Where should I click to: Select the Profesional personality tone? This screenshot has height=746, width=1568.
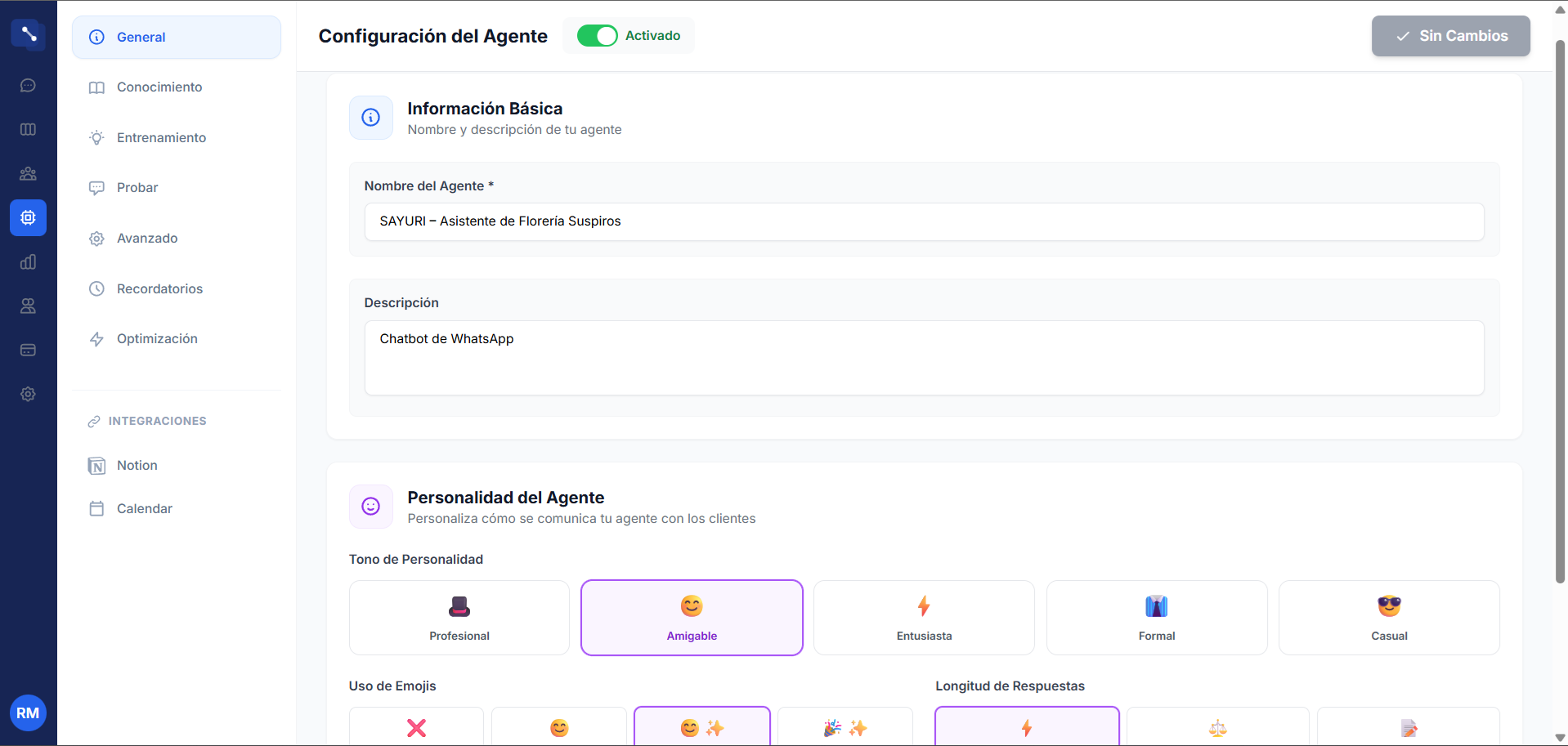tap(459, 618)
